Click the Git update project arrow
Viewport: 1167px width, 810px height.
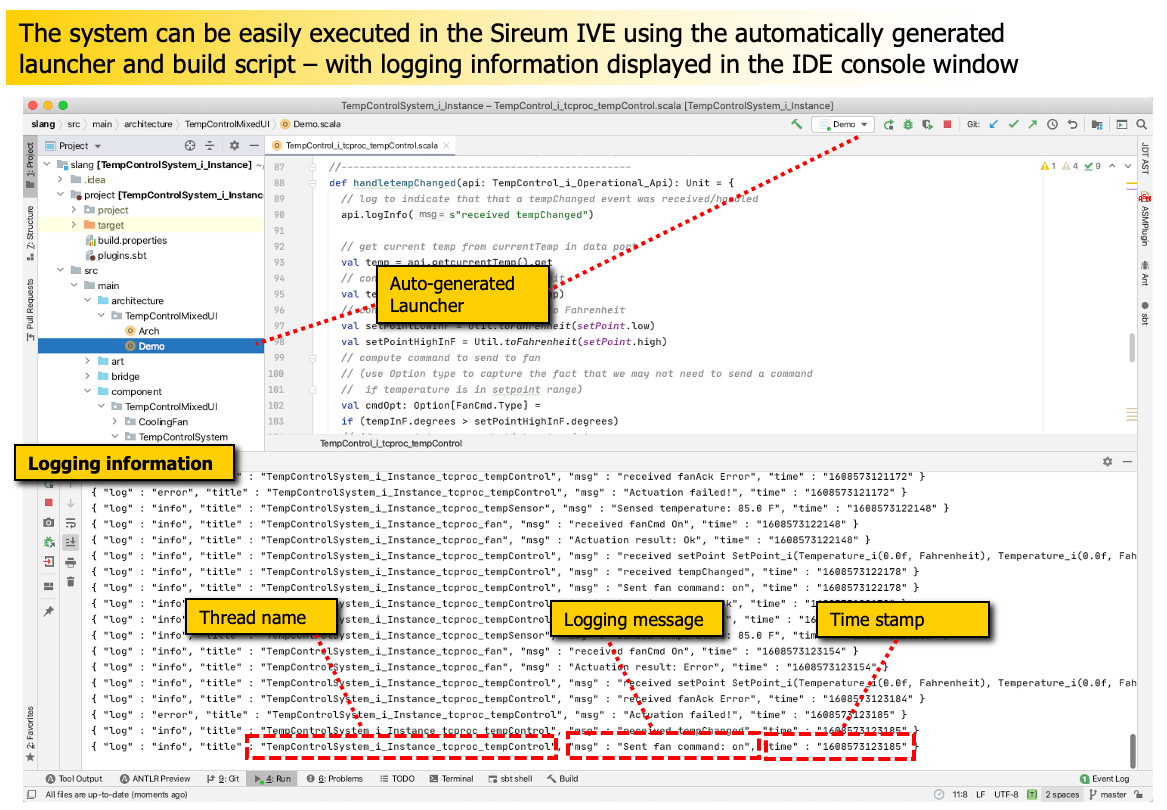pyautogui.click(x=993, y=124)
